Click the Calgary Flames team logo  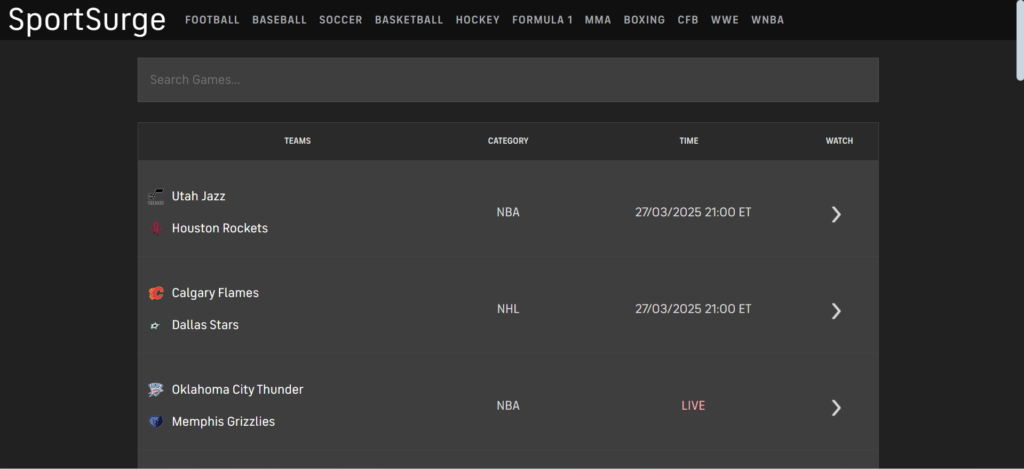[x=155, y=293]
